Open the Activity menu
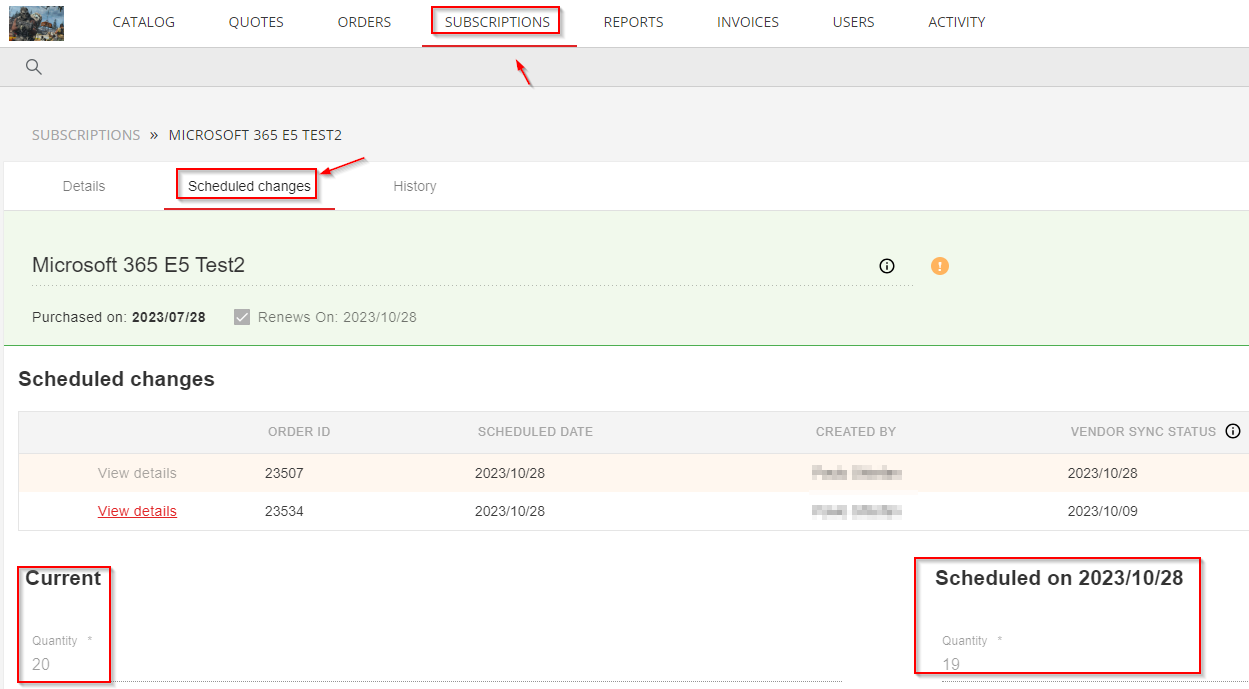This screenshot has height=689, width=1249. 956,22
